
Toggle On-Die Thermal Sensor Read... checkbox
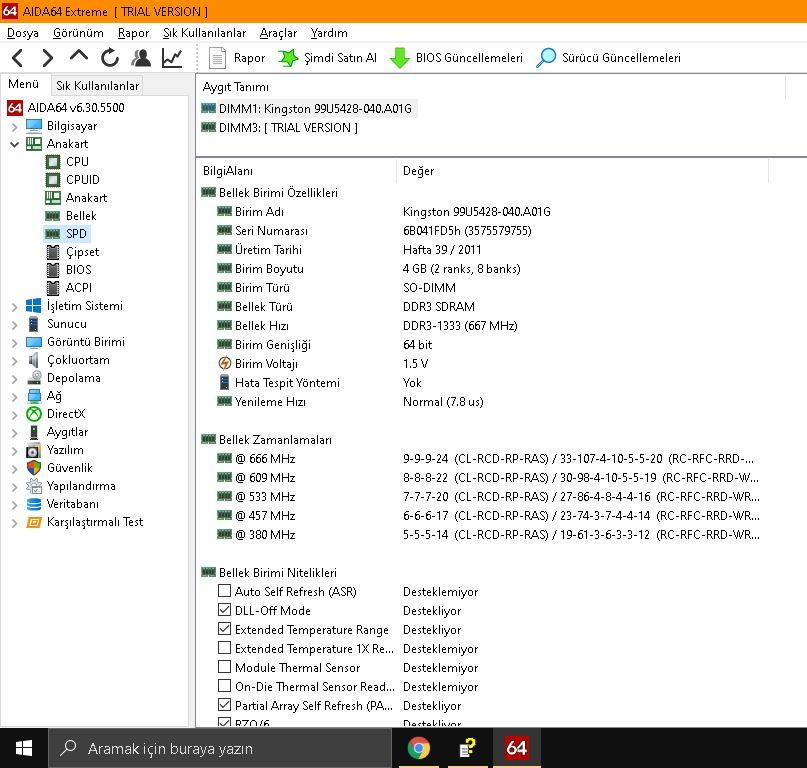pos(224,686)
